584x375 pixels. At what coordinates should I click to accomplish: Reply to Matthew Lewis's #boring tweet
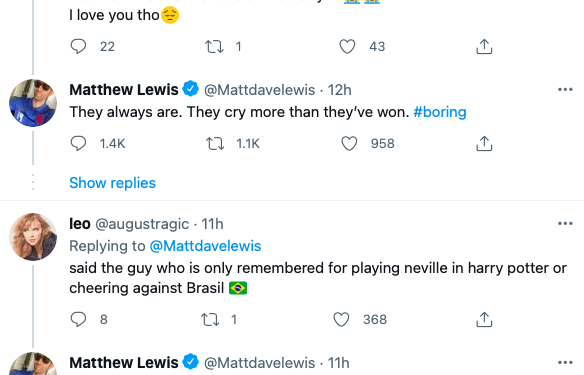[x=78, y=143]
